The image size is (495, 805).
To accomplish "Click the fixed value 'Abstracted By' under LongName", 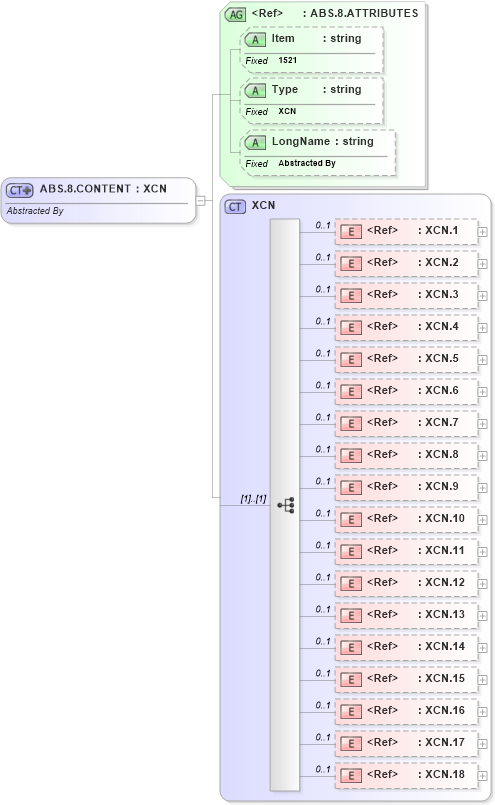I will (x=307, y=163).
